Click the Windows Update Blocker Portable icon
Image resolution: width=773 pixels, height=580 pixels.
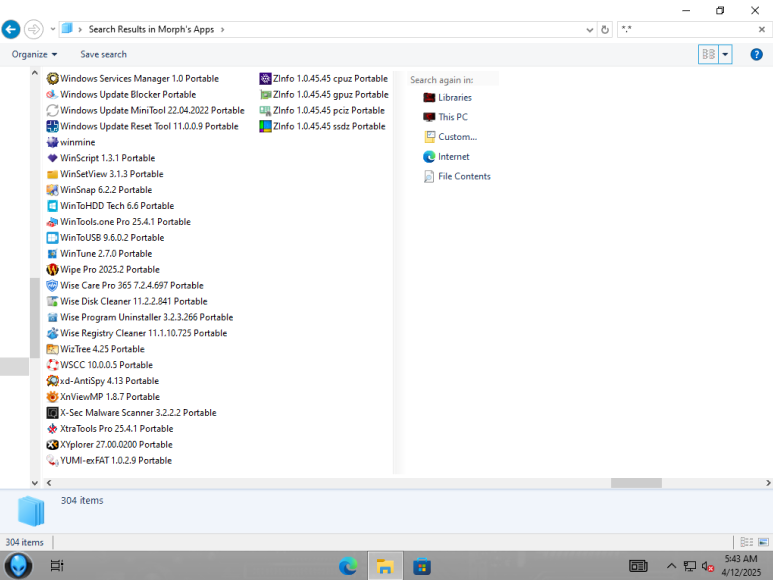pyautogui.click(x=52, y=94)
